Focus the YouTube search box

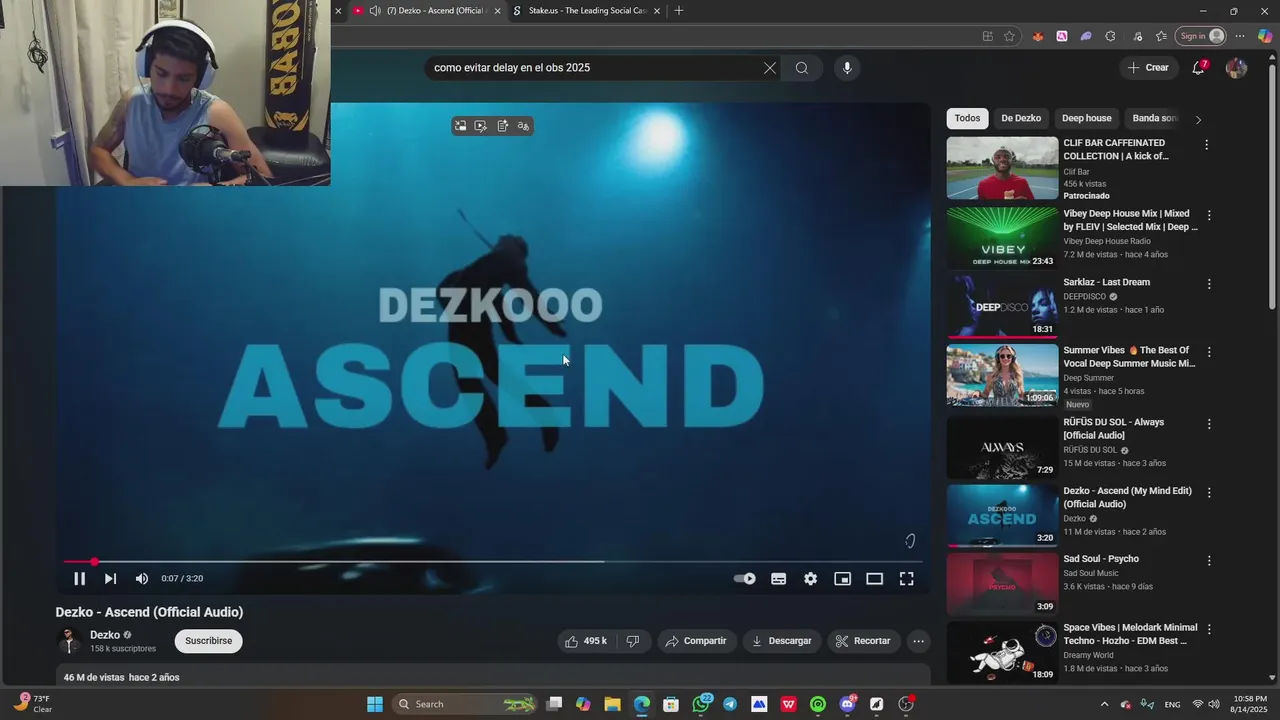(592, 68)
